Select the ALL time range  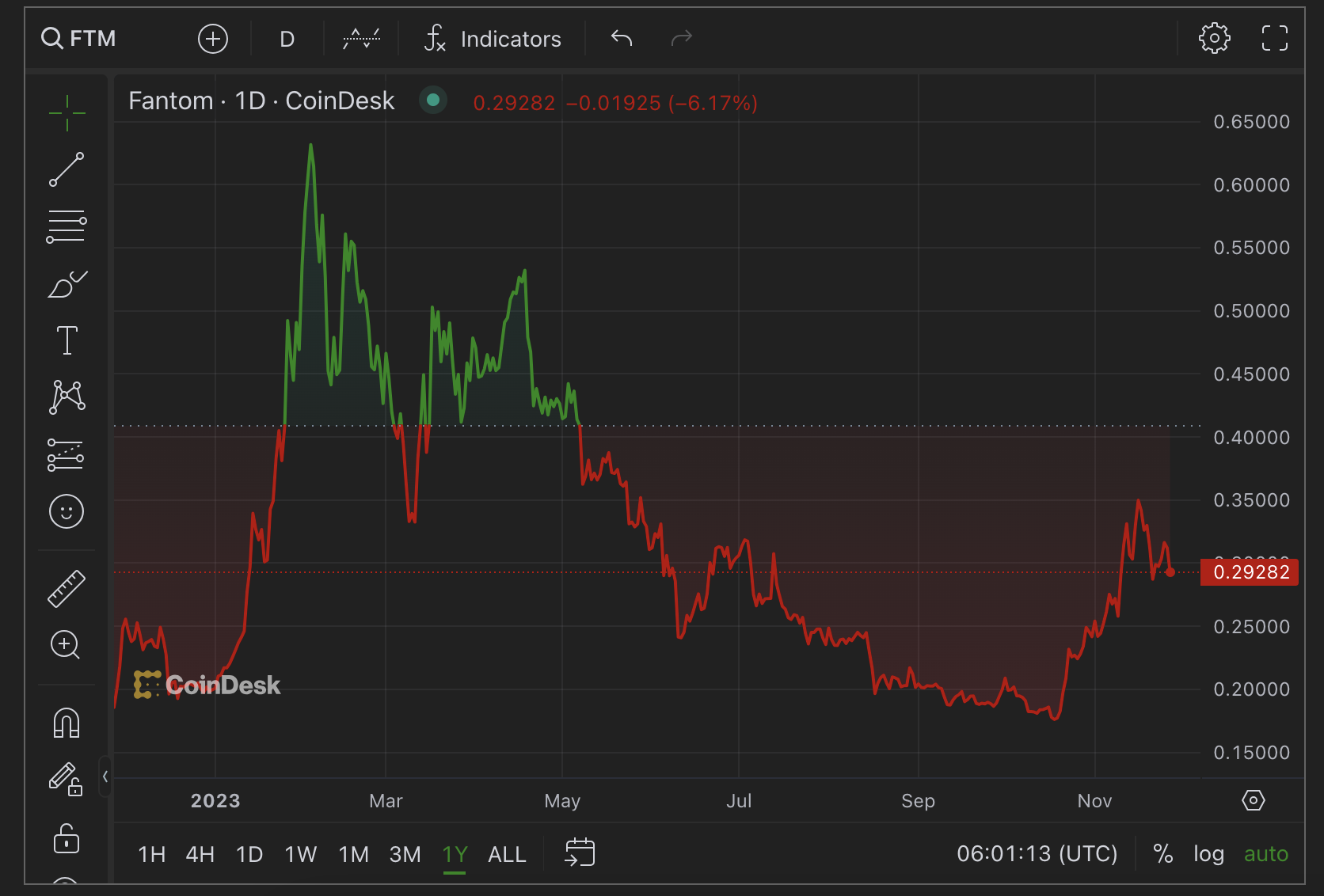tap(507, 855)
